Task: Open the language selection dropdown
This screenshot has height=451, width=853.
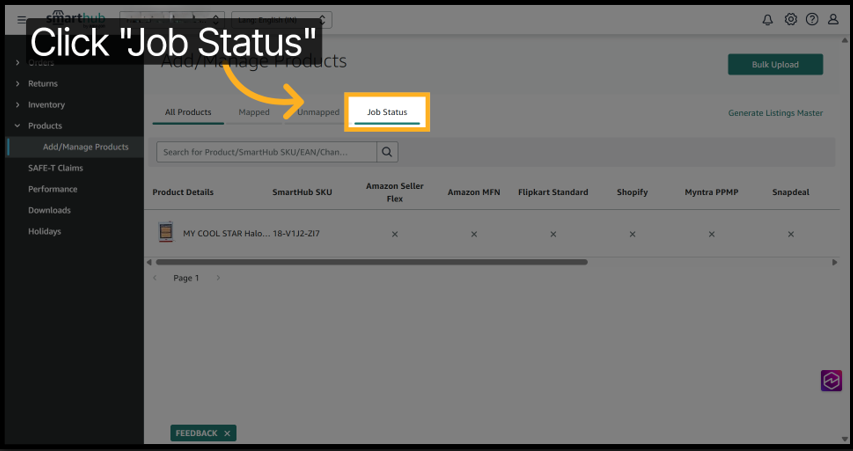Action: click(281, 20)
